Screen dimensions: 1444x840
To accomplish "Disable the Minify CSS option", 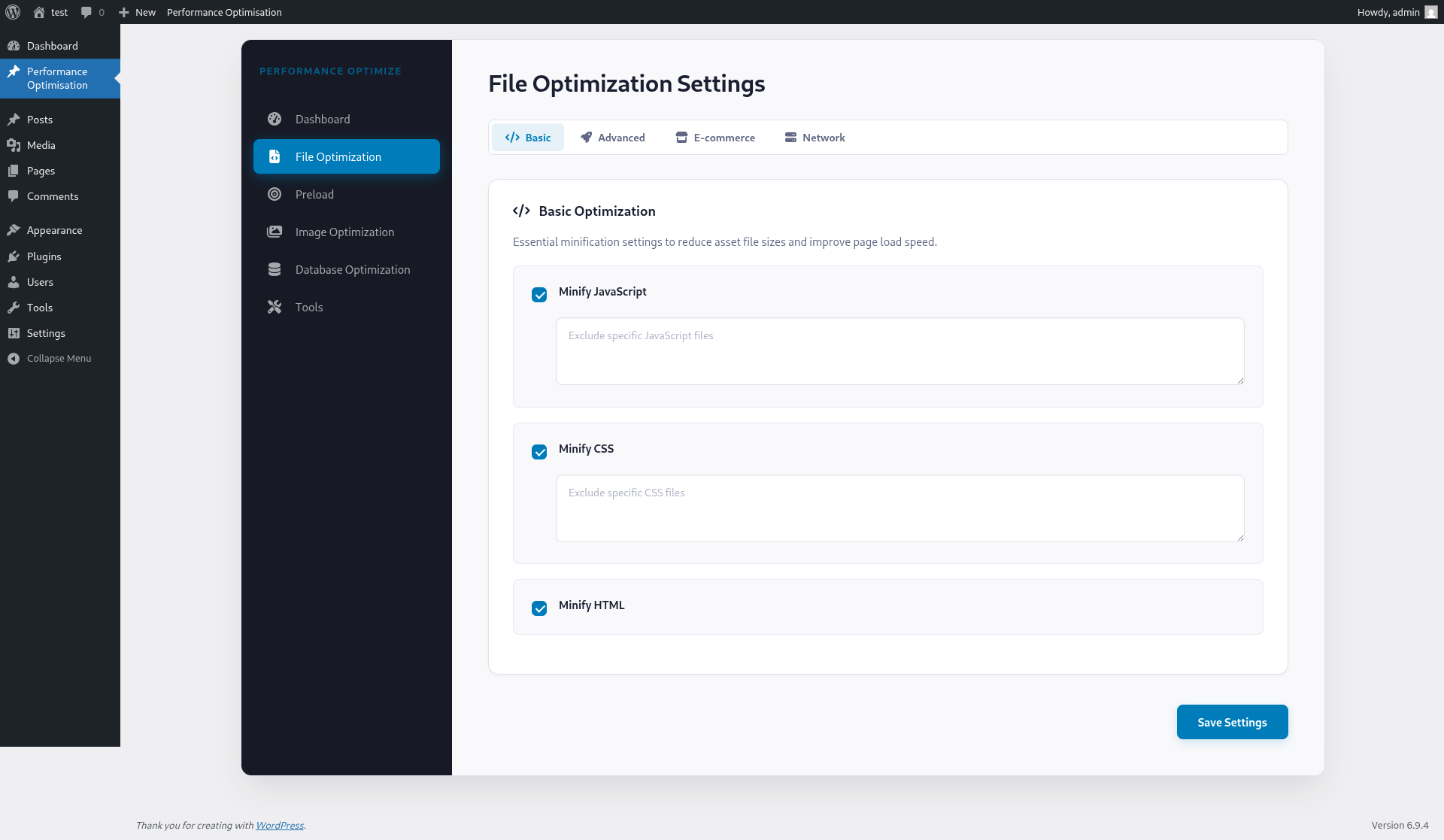I will click(539, 452).
